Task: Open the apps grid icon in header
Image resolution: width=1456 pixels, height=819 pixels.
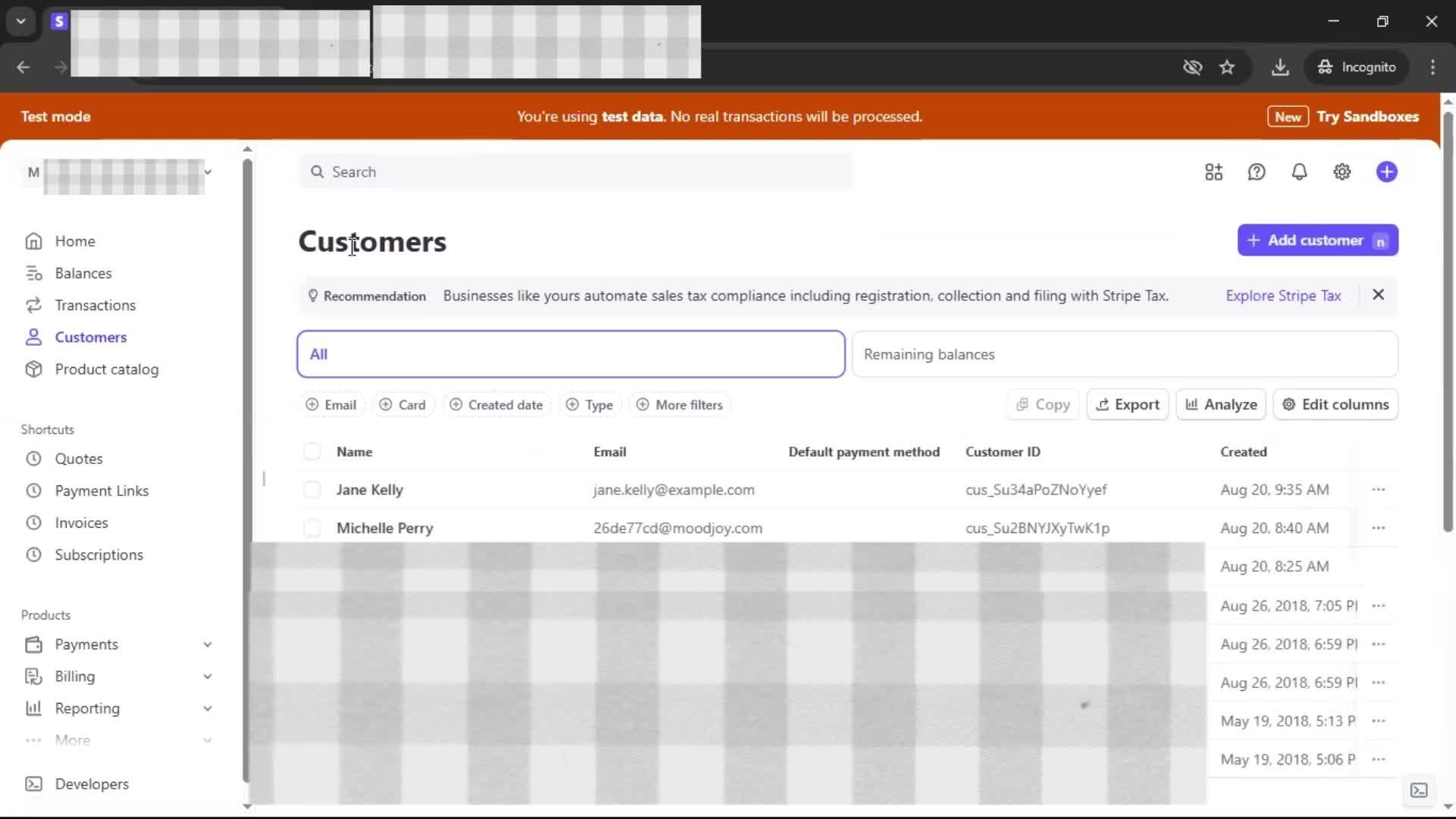Action: tap(1213, 172)
